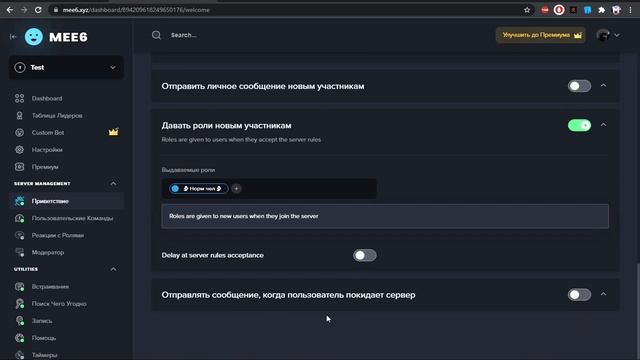Click the Поиск Чего Угодно plugin icon
Image resolution: width=640 pixels, height=360 pixels.
[19, 304]
